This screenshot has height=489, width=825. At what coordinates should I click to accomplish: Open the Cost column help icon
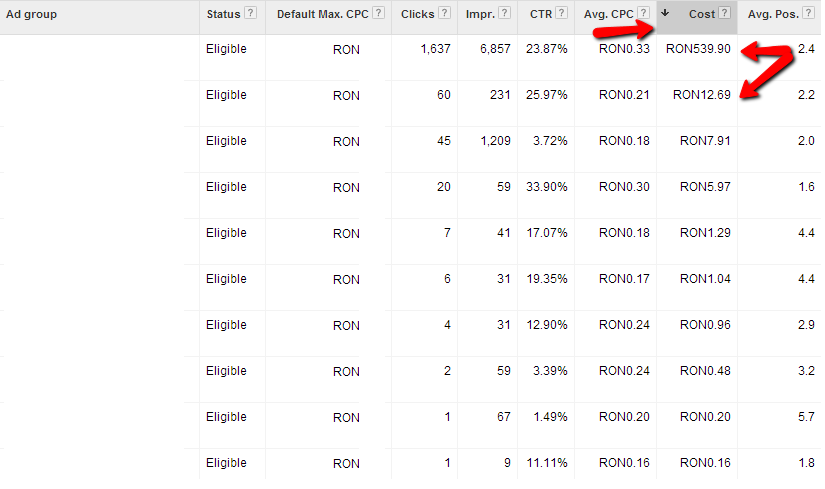pyautogui.click(x=725, y=13)
